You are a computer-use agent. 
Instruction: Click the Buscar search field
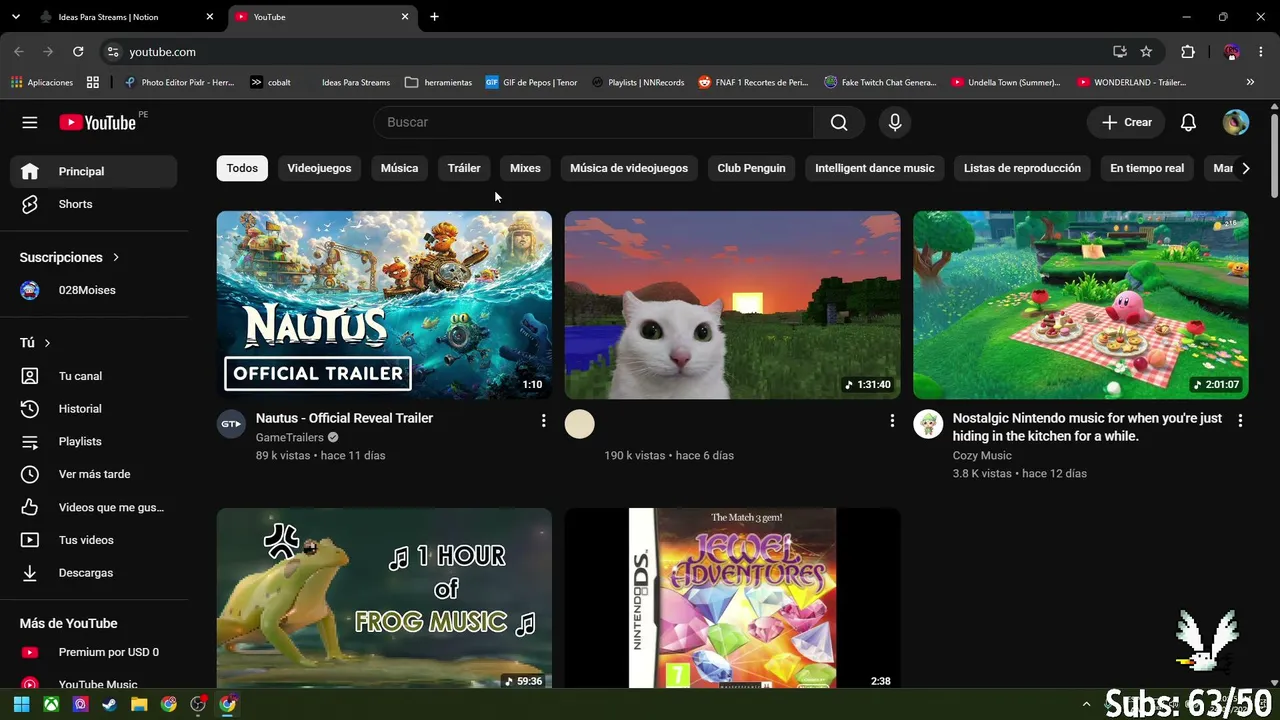click(x=594, y=122)
